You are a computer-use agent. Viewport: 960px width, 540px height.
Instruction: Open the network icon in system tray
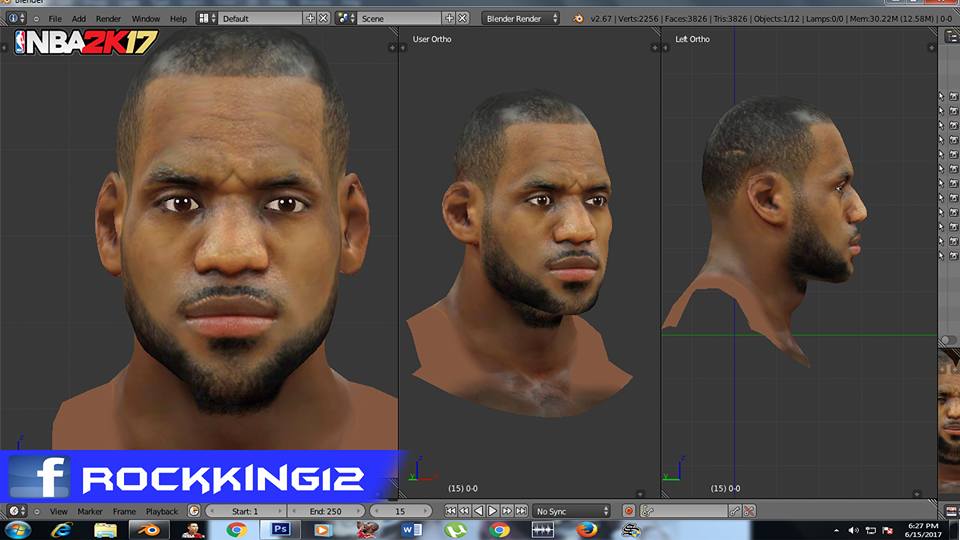(x=871, y=531)
